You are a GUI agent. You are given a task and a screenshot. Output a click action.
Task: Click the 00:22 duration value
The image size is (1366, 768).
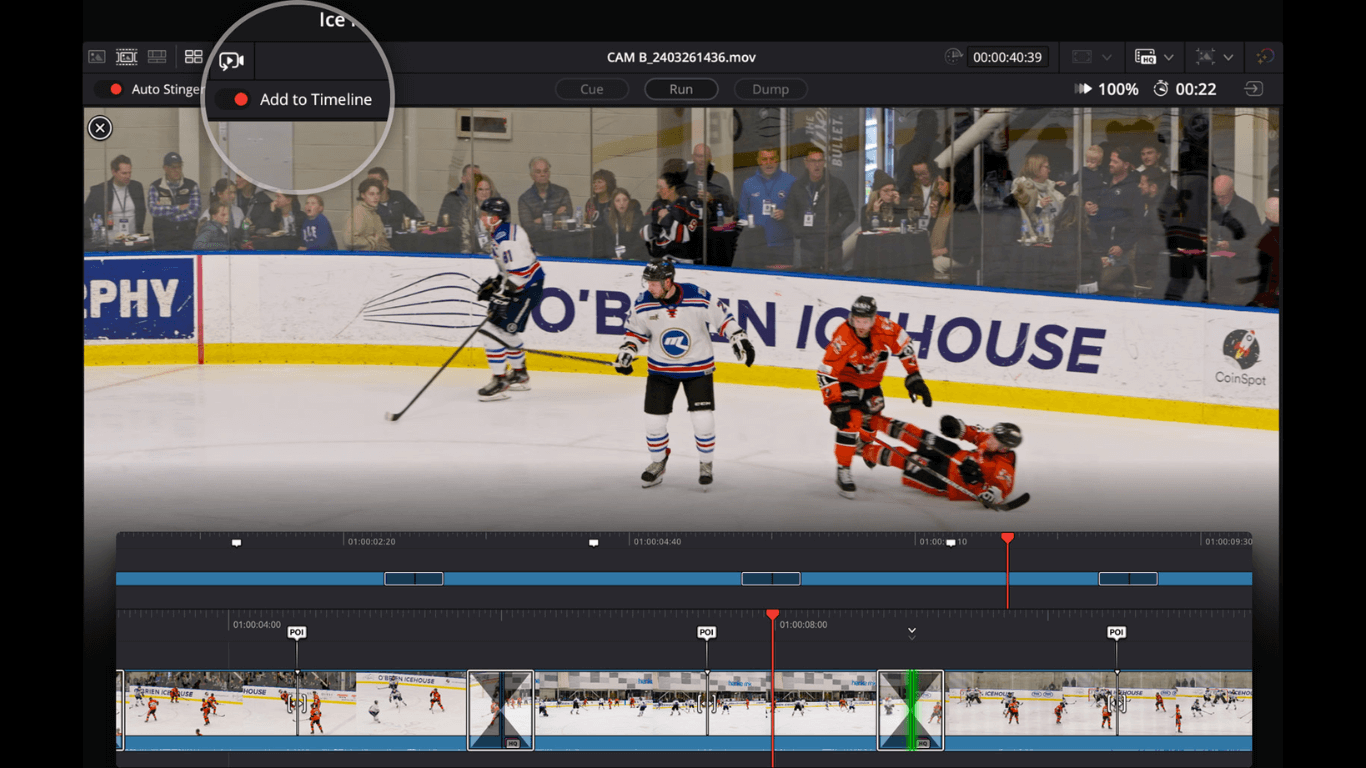coord(1196,89)
